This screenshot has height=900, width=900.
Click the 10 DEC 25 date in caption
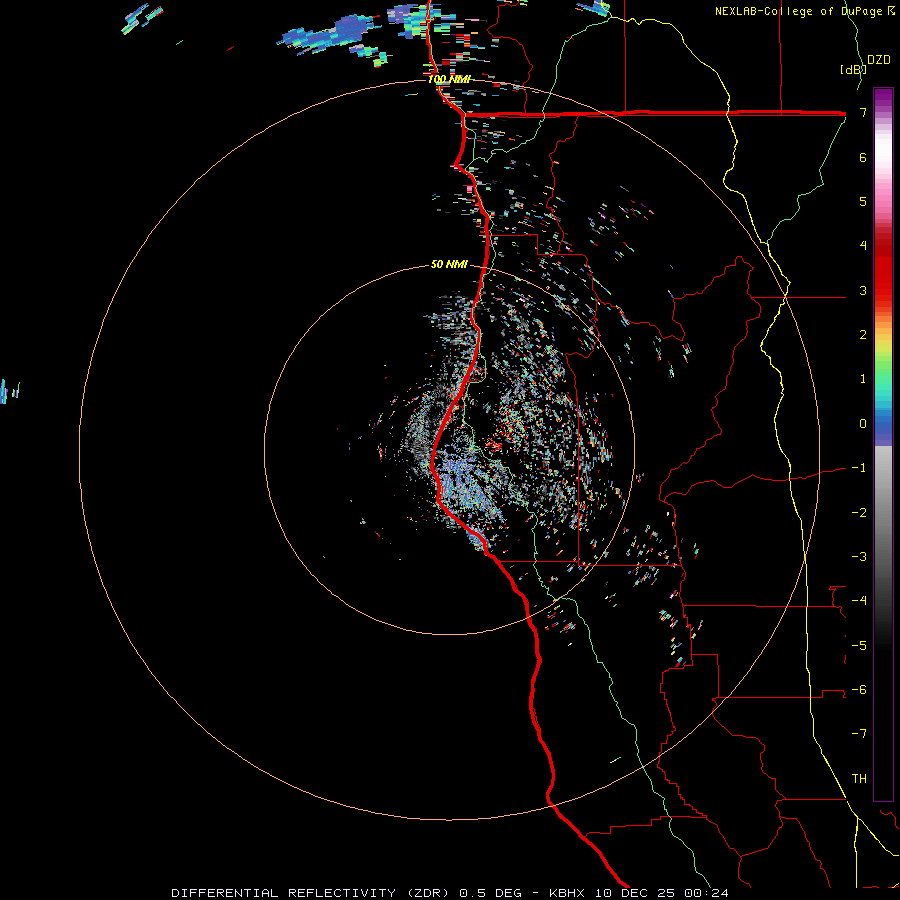coord(637,893)
